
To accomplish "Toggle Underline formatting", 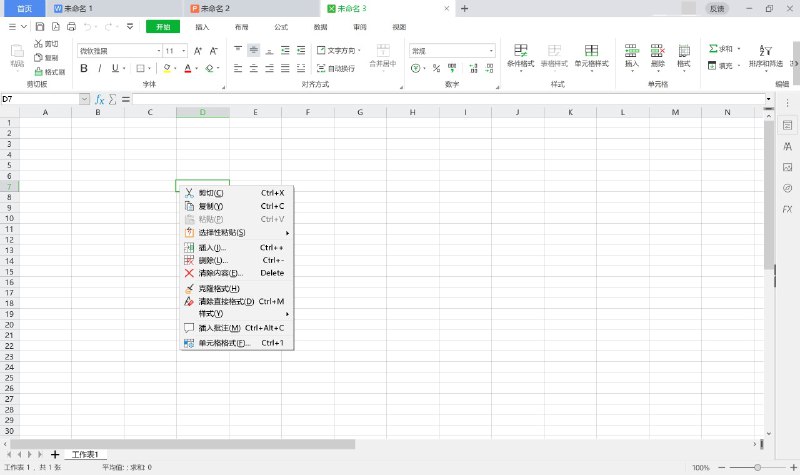I will pos(115,68).
